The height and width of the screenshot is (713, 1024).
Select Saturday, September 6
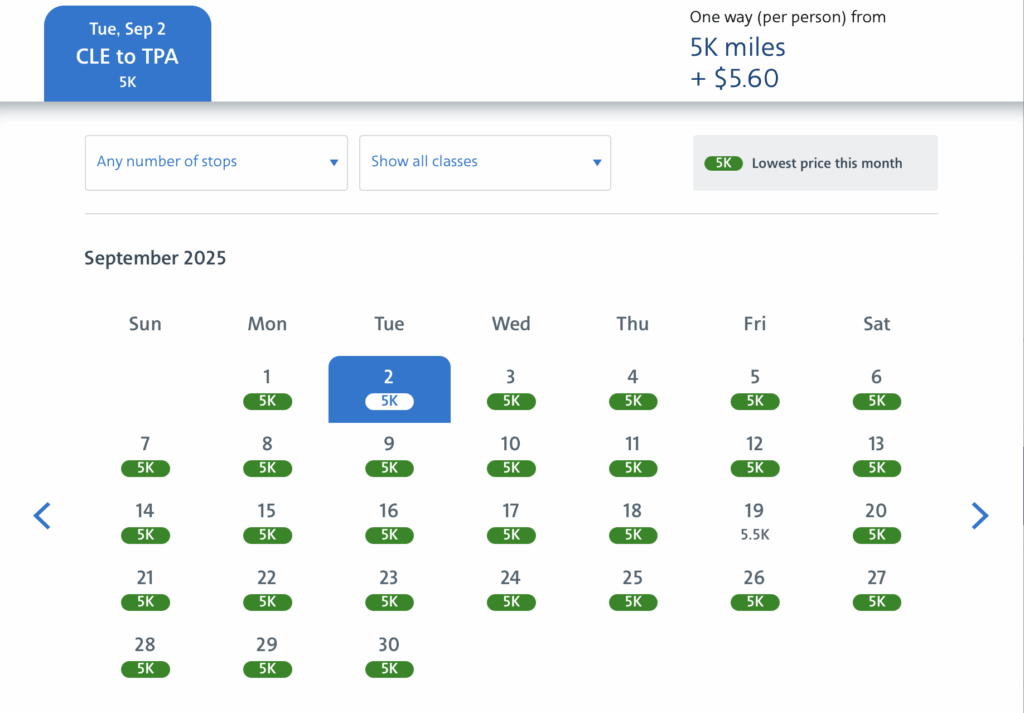point(876,388)
